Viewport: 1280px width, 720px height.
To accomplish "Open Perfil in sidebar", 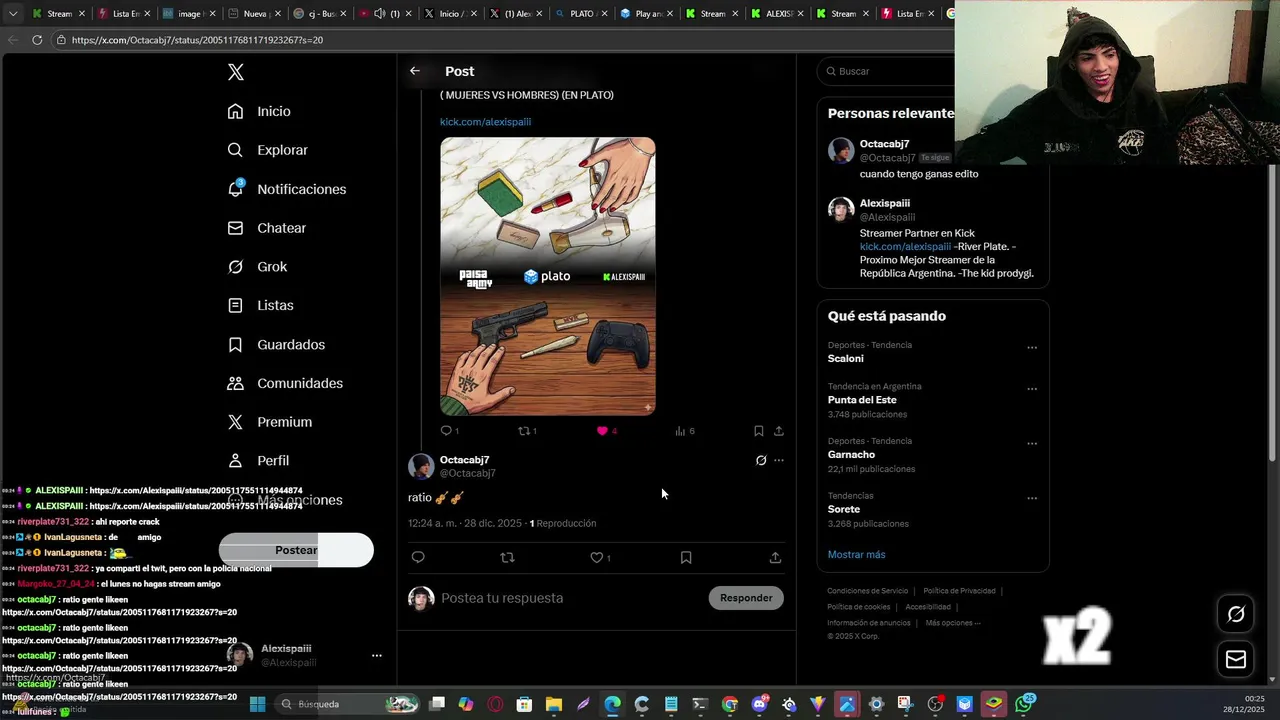I will [x=258, y=461].
